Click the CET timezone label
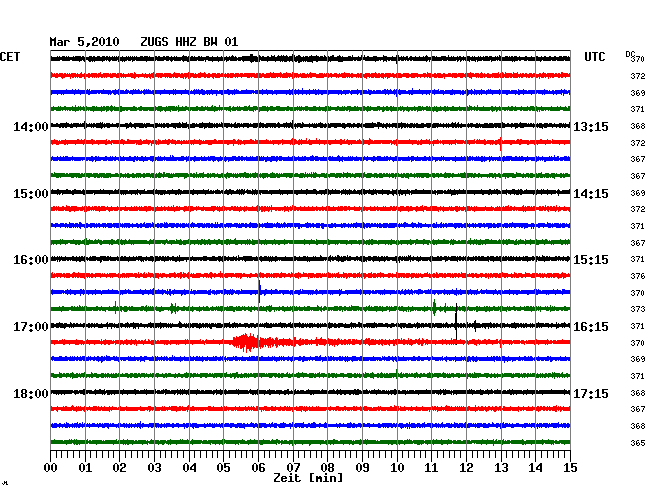This screenshot has height=494, width=650. (x=10, y=57)
